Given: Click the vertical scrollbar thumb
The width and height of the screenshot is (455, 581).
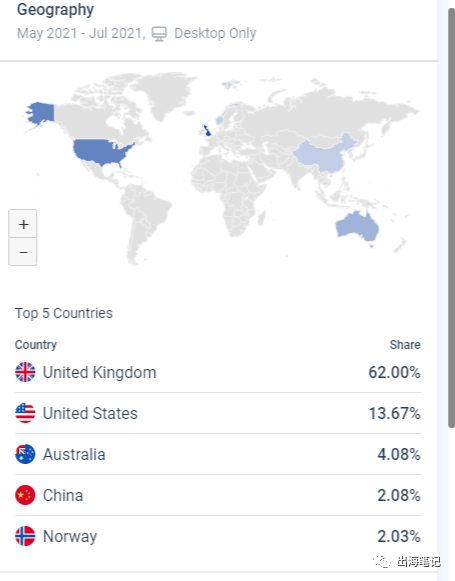Looking at the screenshot, I should click(452, 217).
